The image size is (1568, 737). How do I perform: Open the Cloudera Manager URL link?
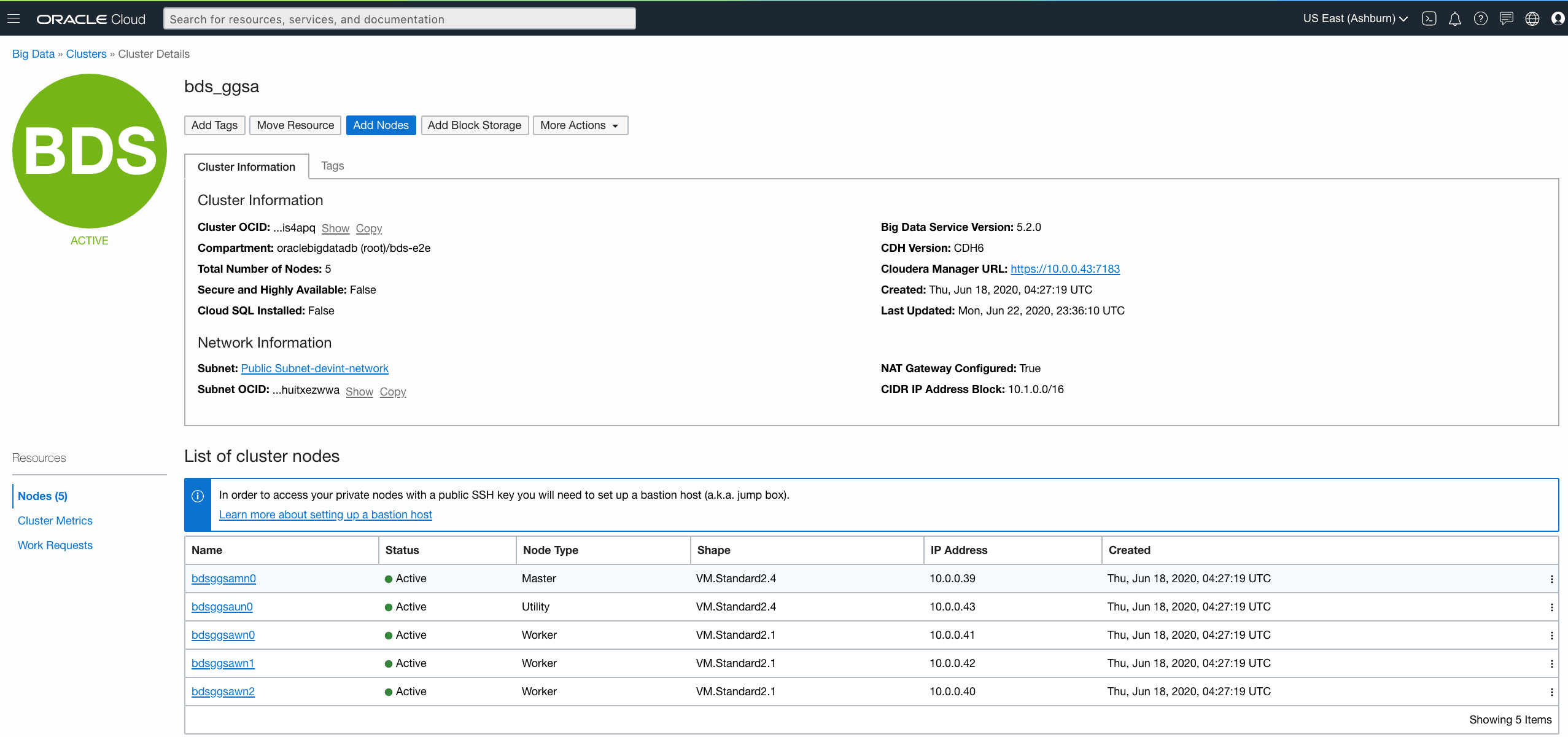1065,268
